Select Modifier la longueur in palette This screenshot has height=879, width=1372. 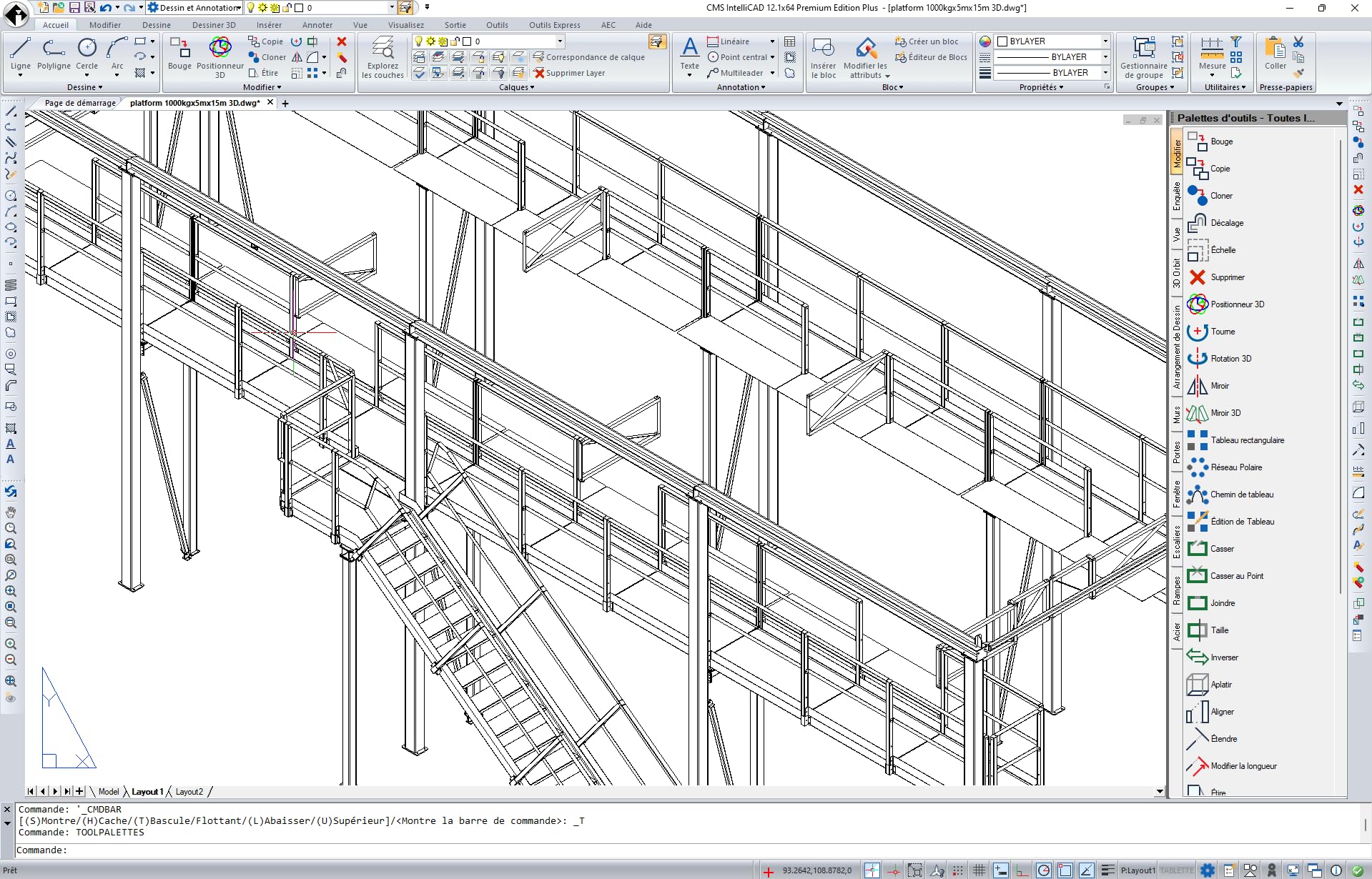tap(1232, 766)
